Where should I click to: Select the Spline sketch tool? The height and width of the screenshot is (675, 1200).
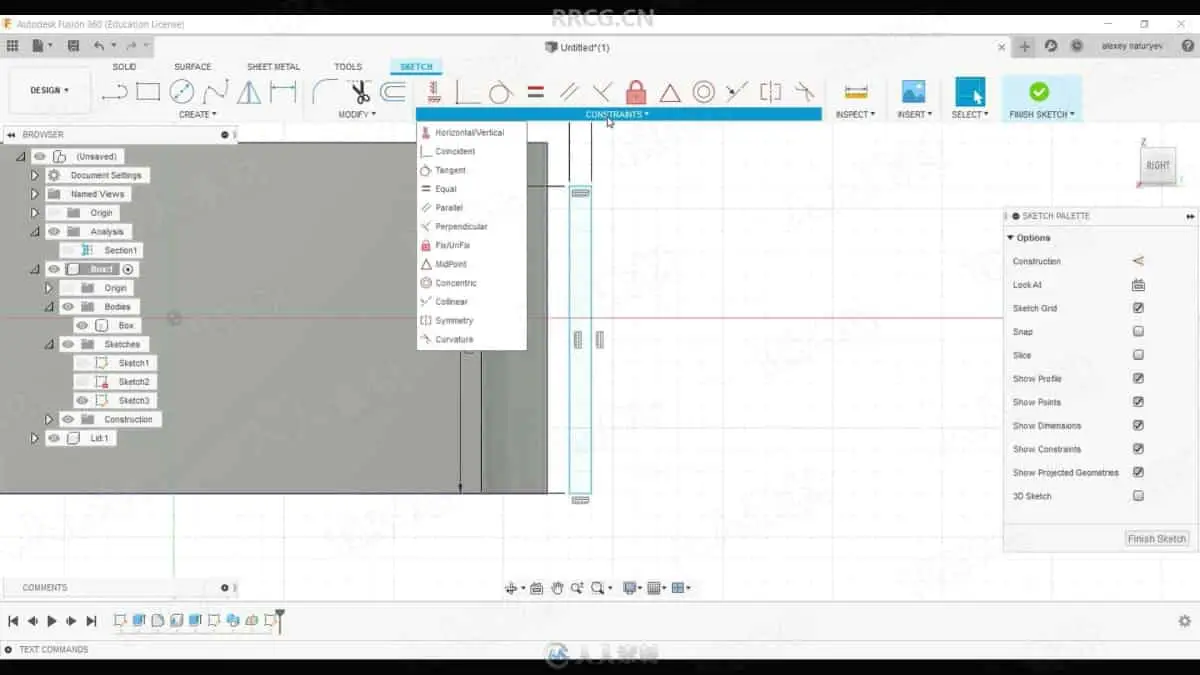(215, 93)
